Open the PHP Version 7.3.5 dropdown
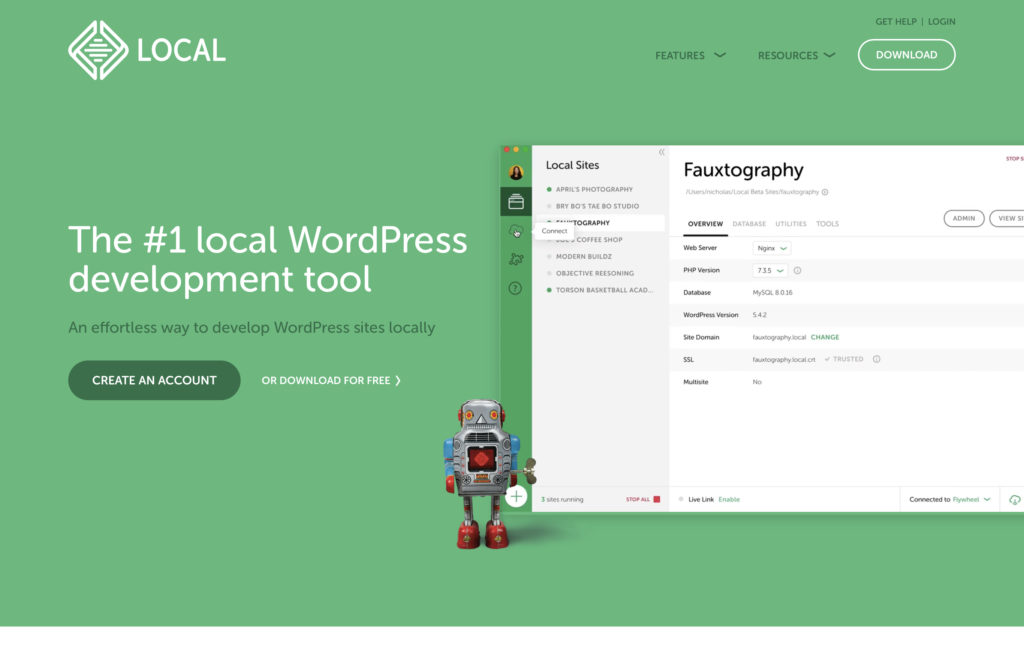The height and width of the screenshot is (670, 1024). (x=770, y=270)
